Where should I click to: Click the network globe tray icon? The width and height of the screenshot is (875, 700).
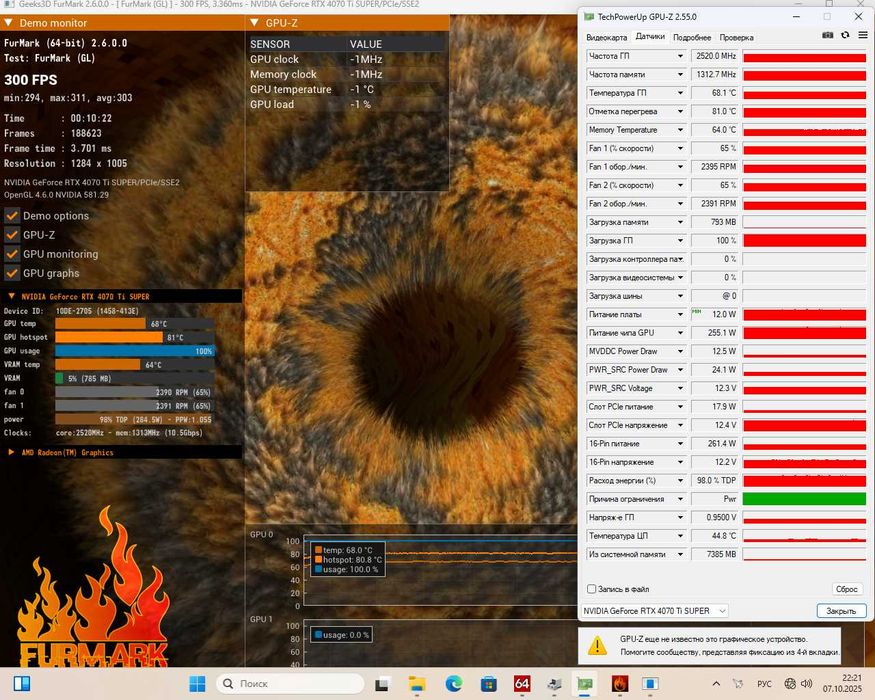tap(790, 683)
